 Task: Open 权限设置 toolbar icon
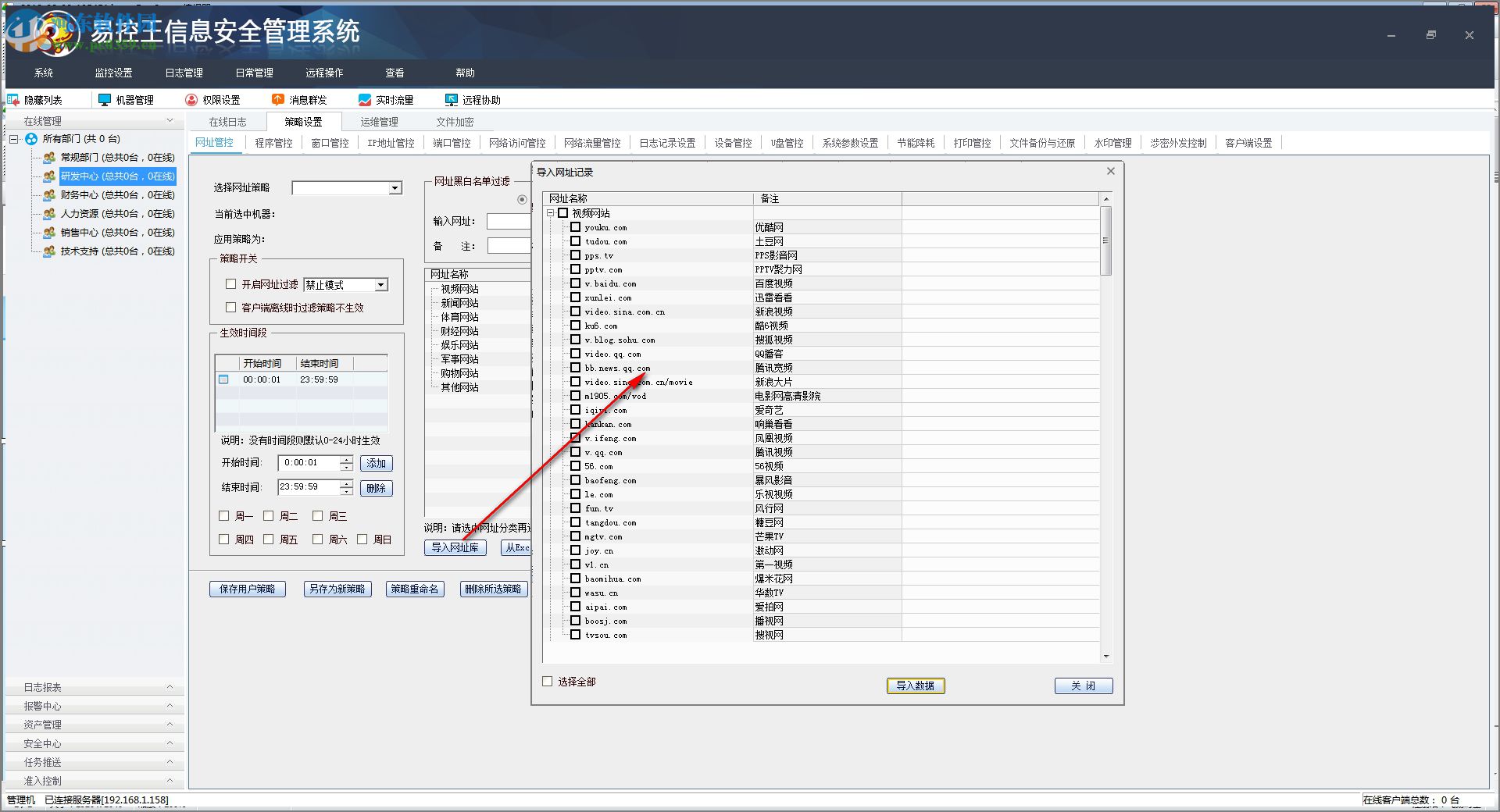[191, 100]
